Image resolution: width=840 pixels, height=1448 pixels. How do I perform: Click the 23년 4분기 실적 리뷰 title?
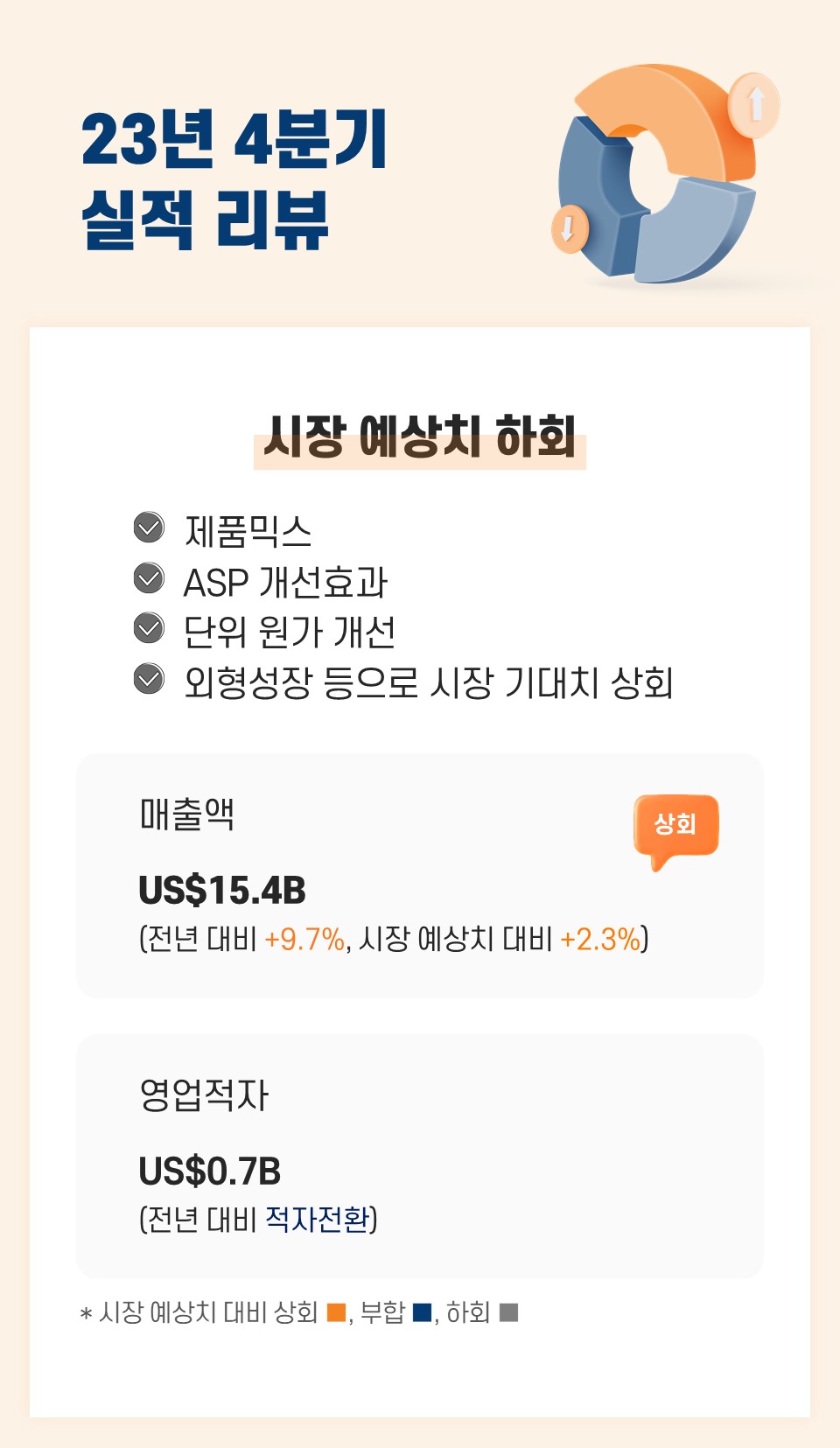point(234,179)
